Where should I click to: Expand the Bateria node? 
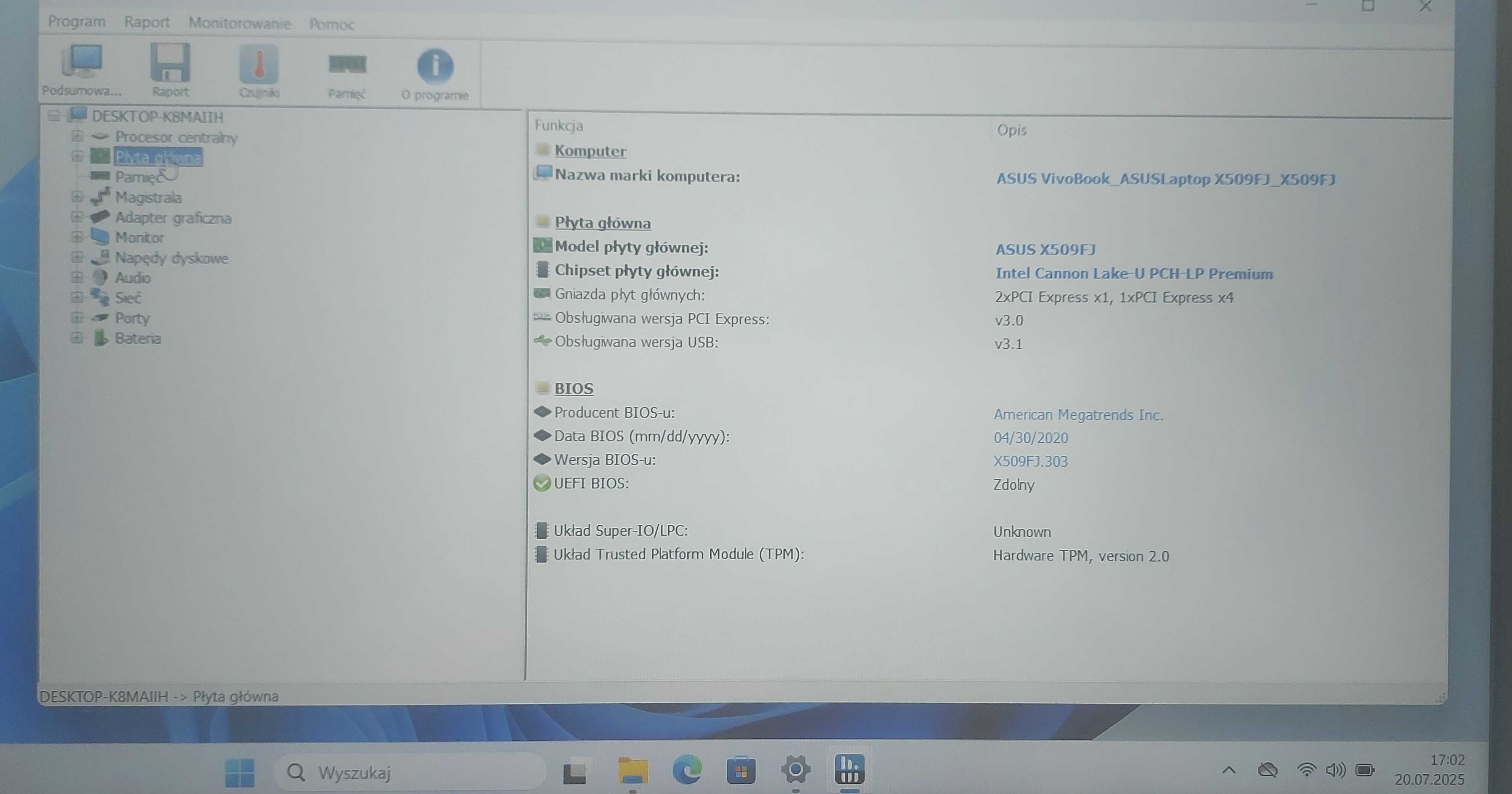tap(77, 338)
